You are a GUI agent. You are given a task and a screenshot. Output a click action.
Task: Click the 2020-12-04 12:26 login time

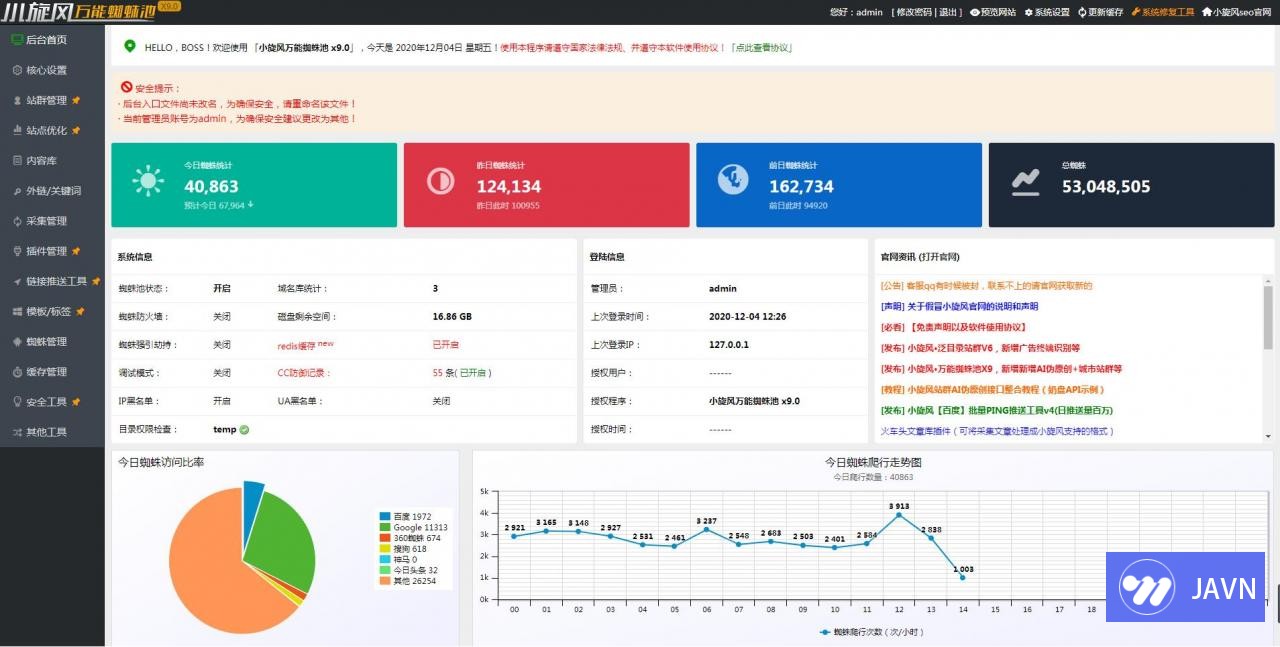pos(748,316)
